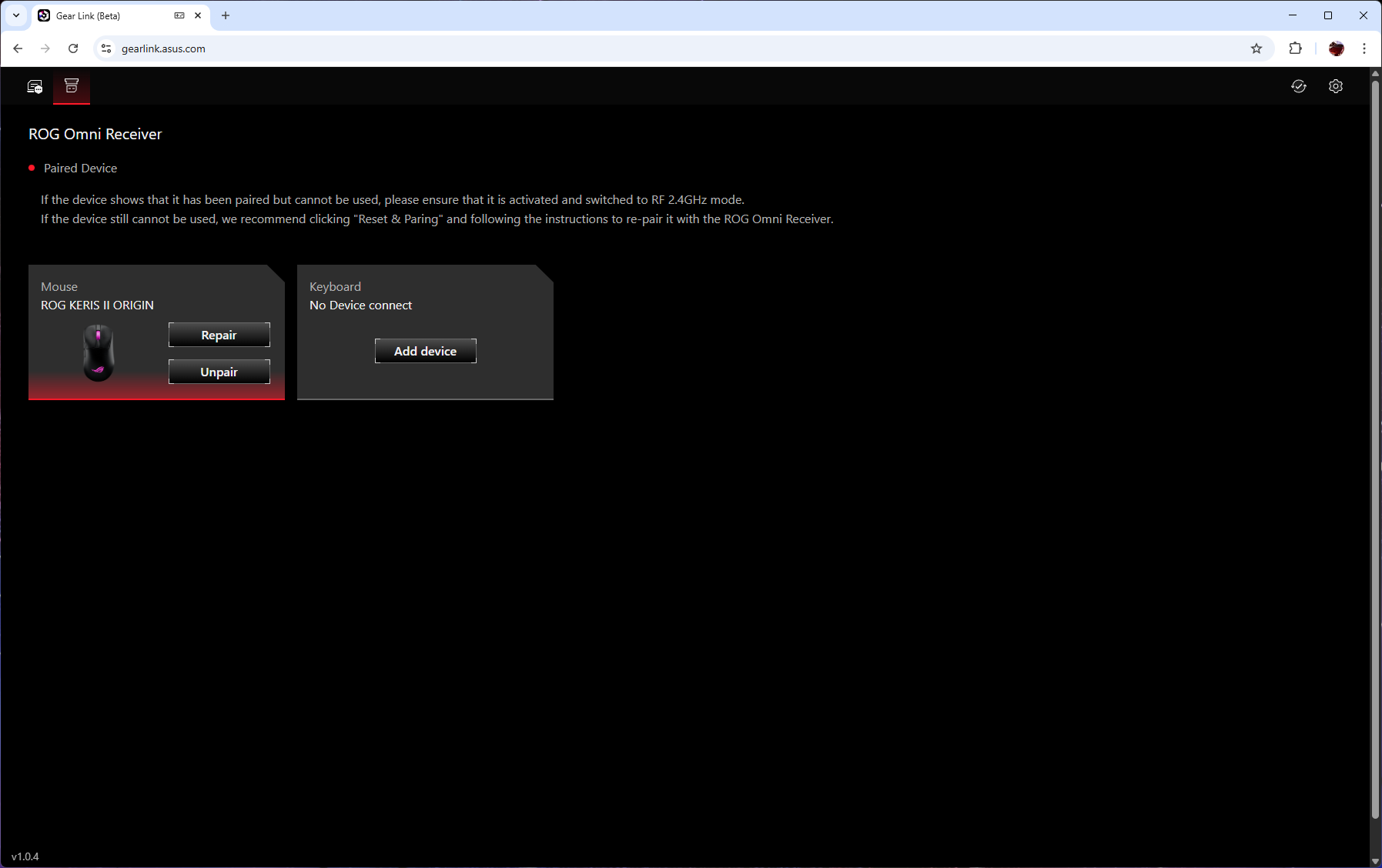The width and height of the screenshot is (1382, 868).
Task: Click the Paired Device label
Action: pyautogui.click(x=80, y=168)
